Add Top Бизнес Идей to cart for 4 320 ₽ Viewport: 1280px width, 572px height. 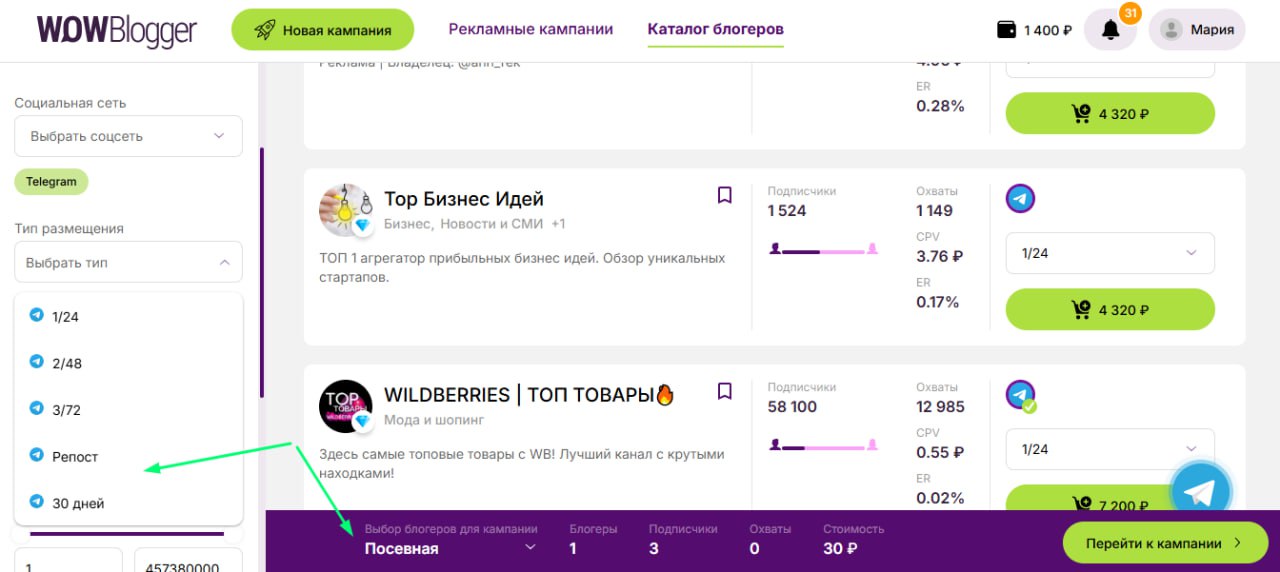click(x=1109, y=310)
